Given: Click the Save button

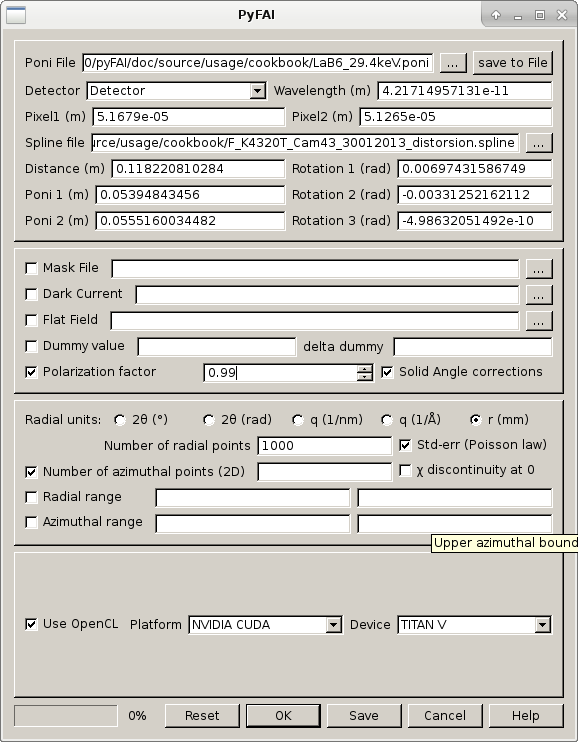Looking at the screenshot, I should coord(364,716).
